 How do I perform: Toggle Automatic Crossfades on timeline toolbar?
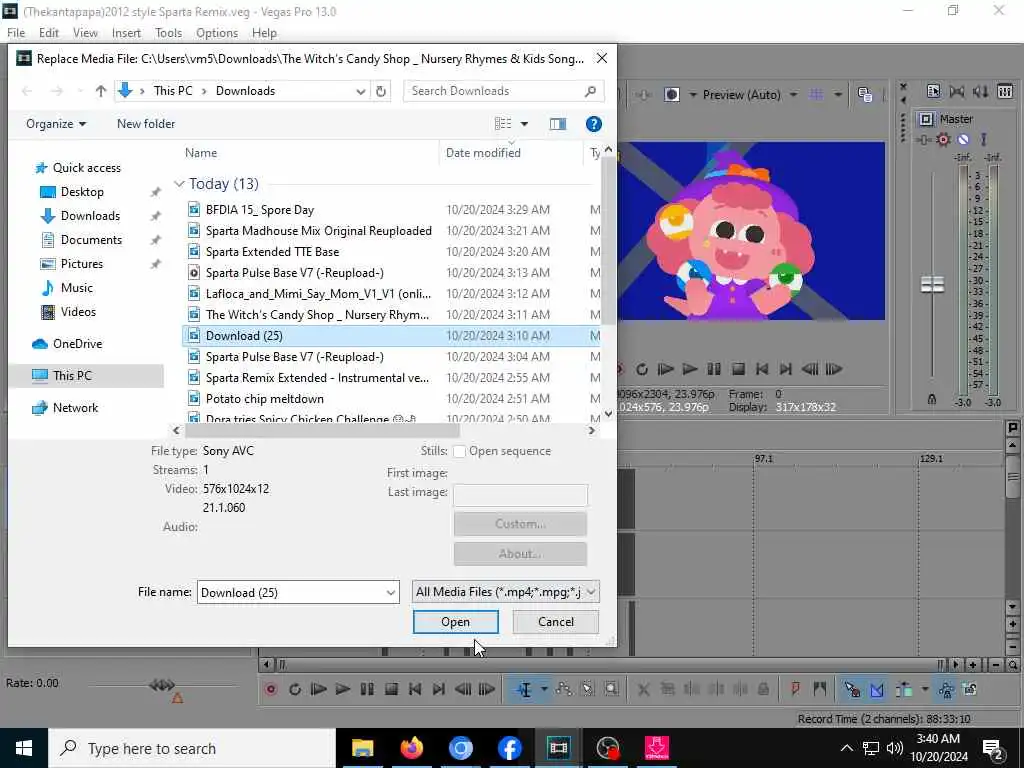click(x=877, y=689)
